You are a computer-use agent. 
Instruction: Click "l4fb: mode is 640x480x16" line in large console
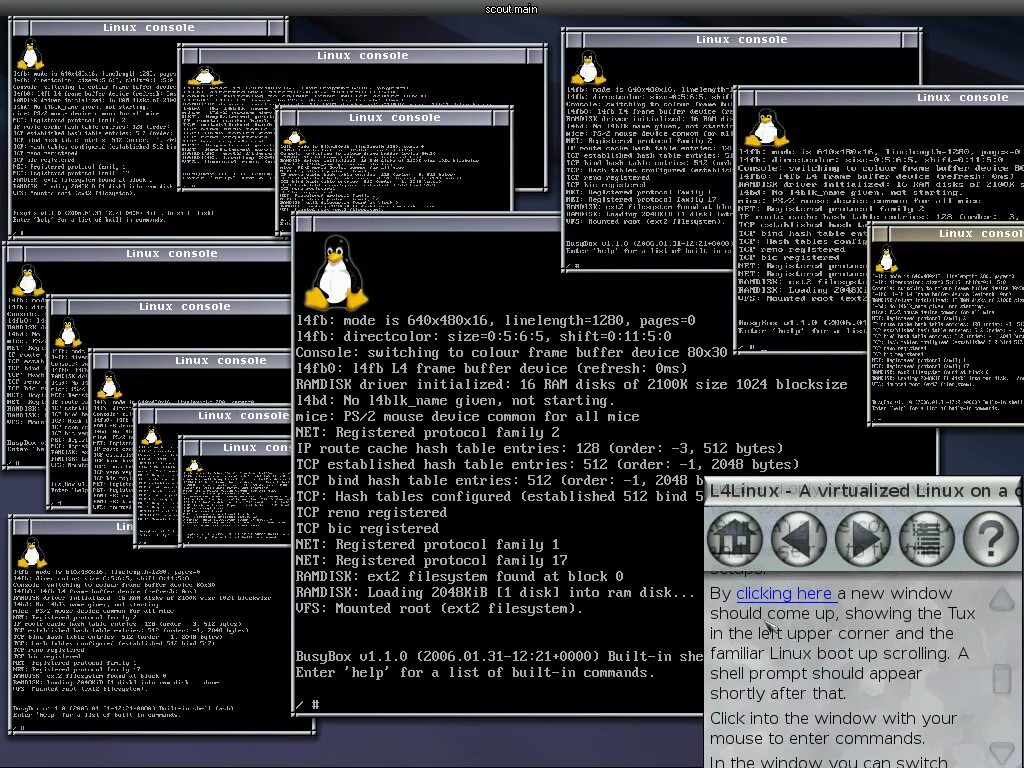(496, 321)
